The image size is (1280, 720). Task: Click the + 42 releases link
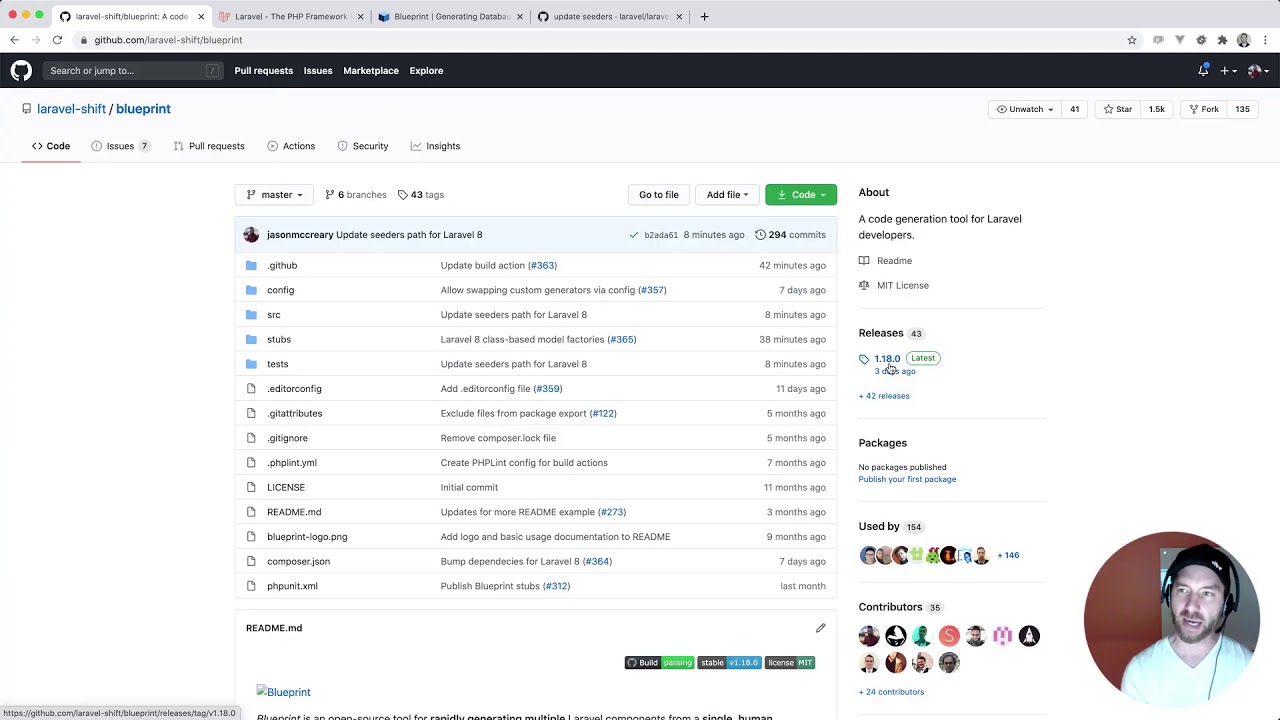[x=884, y=396]
